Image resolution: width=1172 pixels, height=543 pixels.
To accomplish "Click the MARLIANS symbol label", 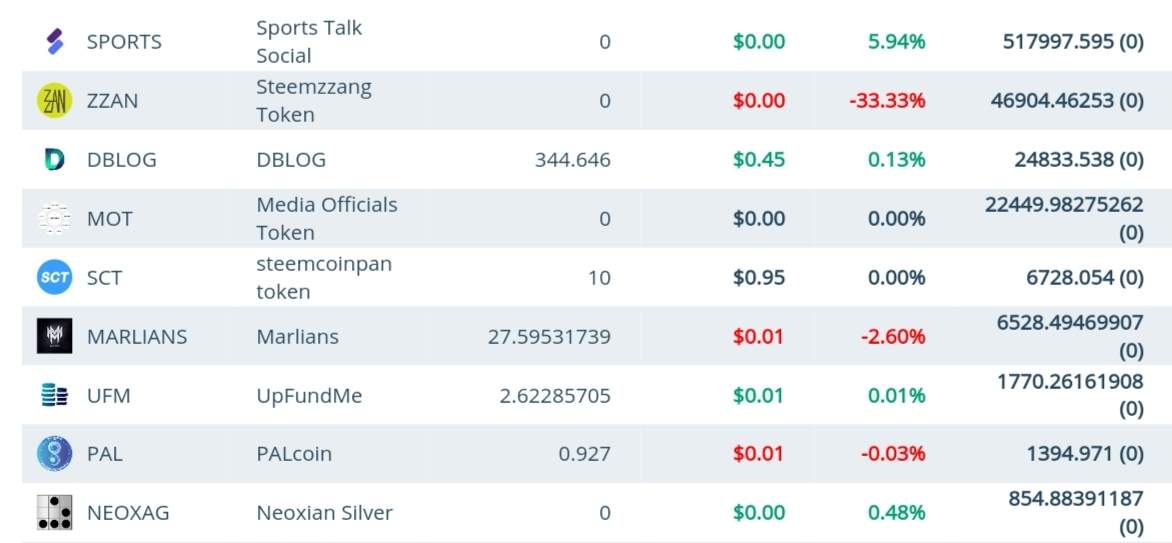I will click(x=137, y=337).
